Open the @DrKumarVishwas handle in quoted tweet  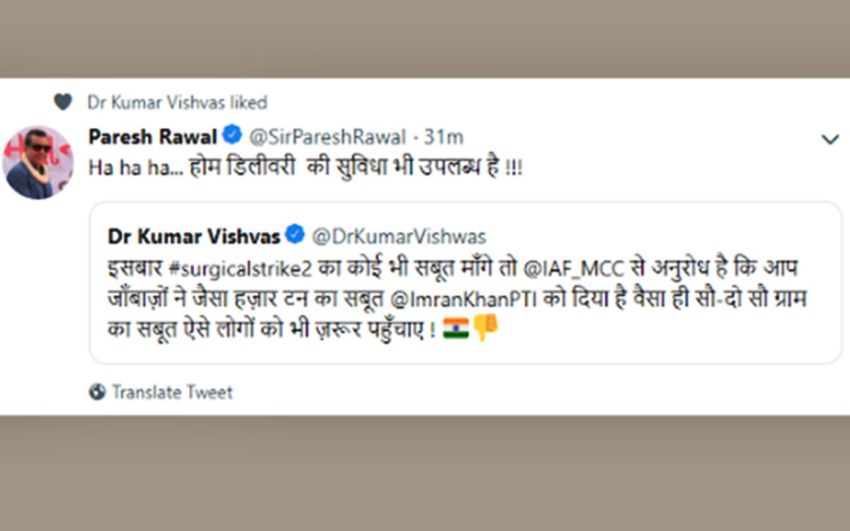(x=399, y=236)
